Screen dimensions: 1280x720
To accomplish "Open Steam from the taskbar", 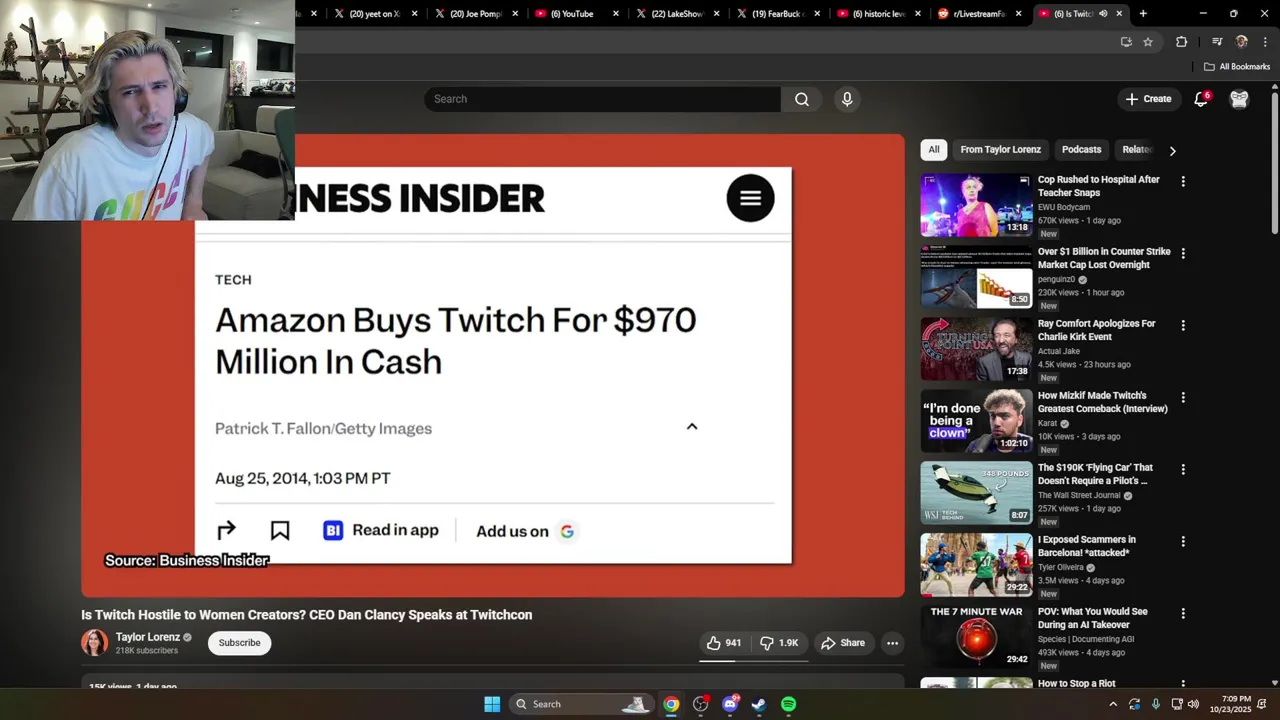I will pyautogui.click(x=759, y=704).
